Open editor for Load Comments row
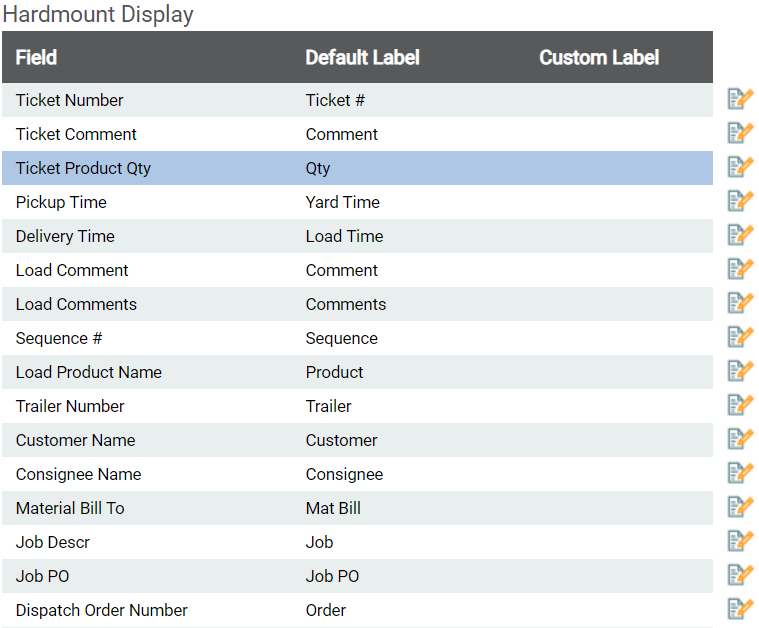Image resolution: width=759 pixels, height=628 pixels. (x=740, y=303)
